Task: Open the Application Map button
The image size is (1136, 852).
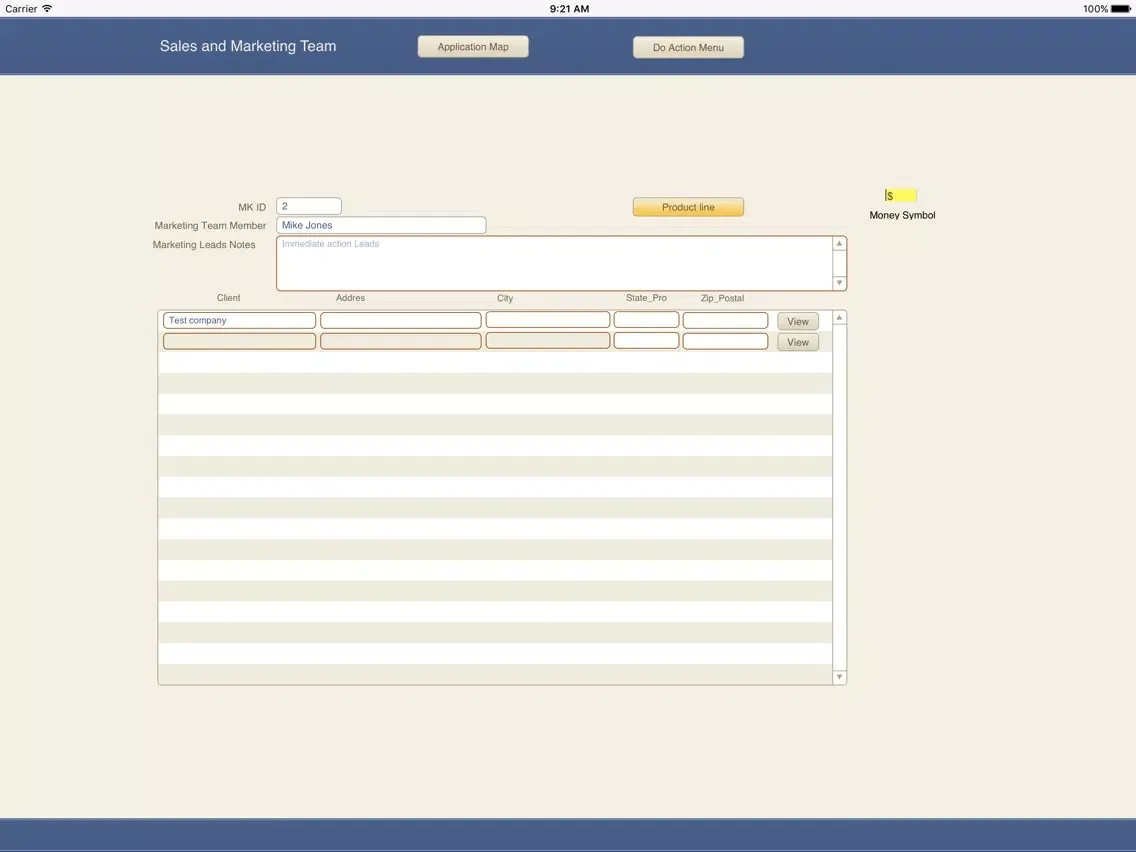Action: pyautogui.click(x=473, y=46)
